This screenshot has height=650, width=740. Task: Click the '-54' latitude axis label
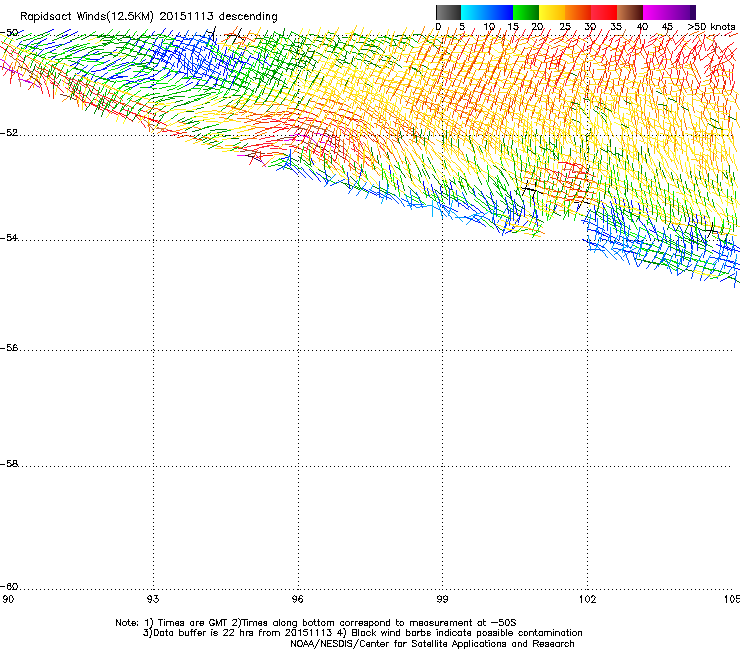[9, 238]
